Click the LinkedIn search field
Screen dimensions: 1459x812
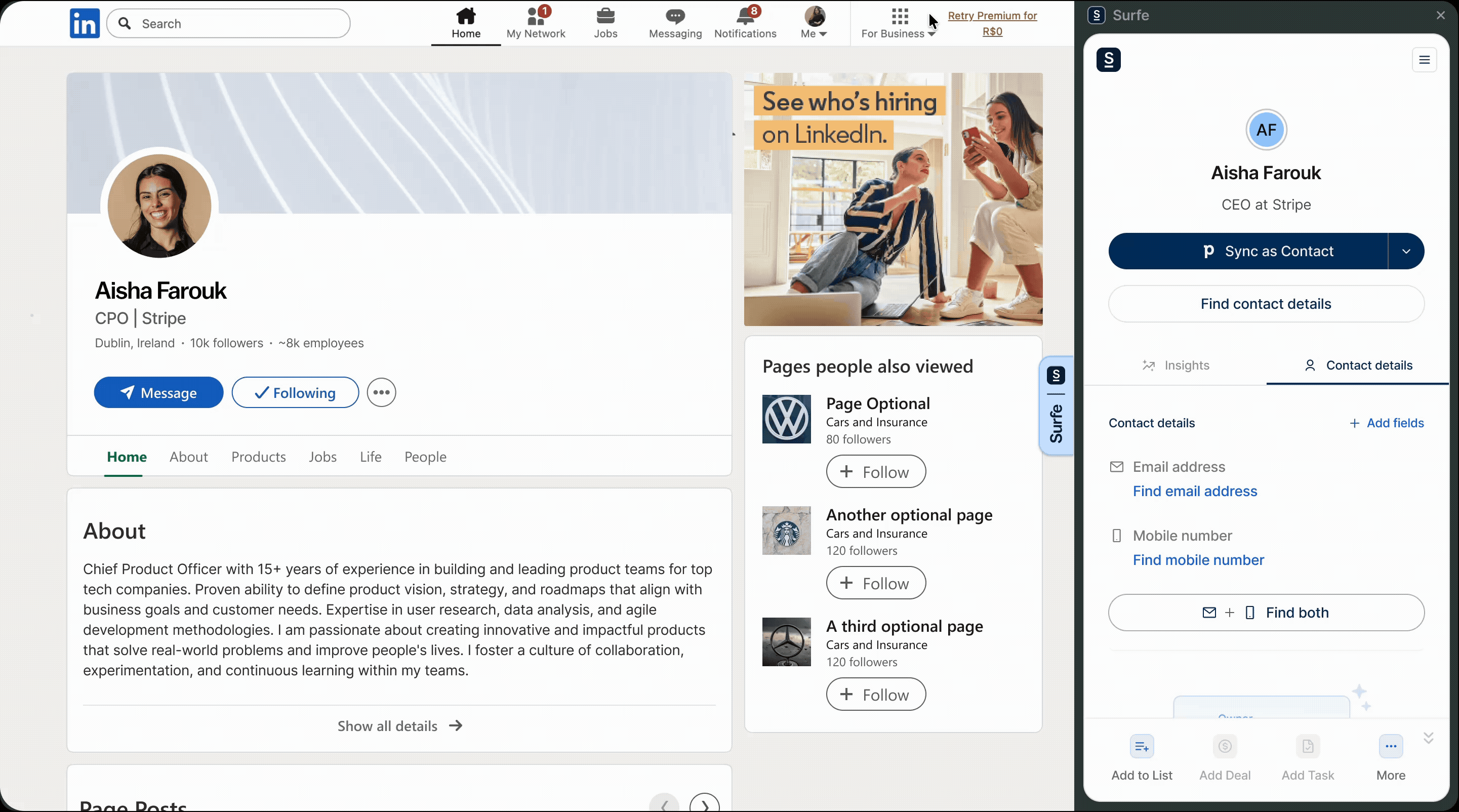pyautogui.click(x=228, y=23)
